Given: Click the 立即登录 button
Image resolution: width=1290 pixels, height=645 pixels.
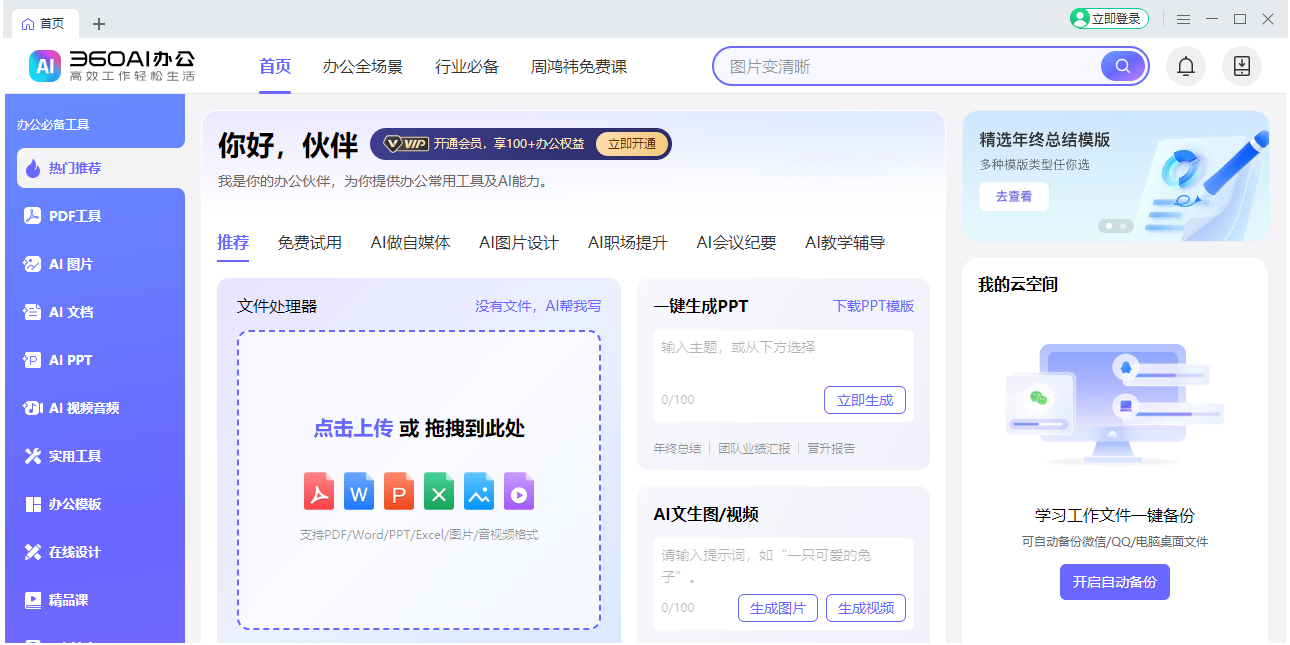Looking at the screenshot, I should click(x=1108, y=18).
